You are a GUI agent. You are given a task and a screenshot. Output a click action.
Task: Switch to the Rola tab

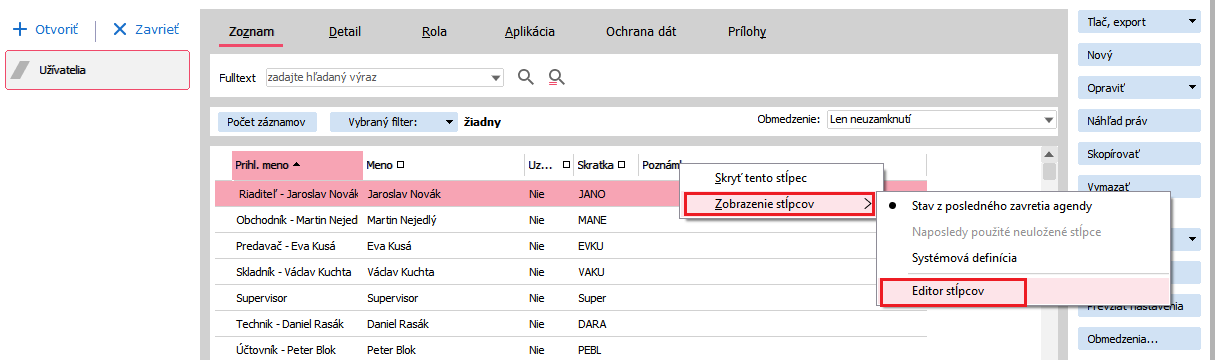click(434, 32)
